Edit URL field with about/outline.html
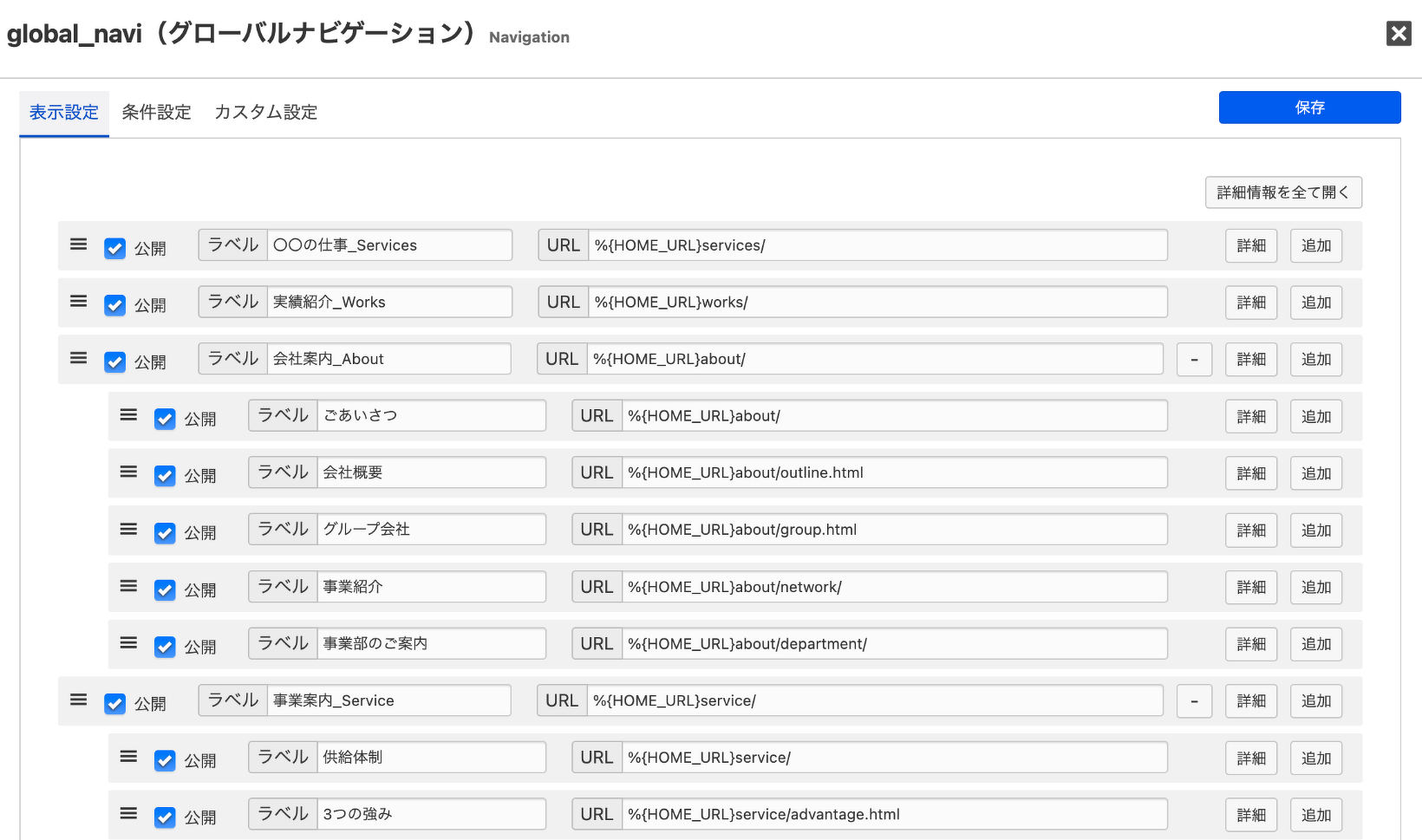1422x840 pixels. pyautogui.click(x=894, y=472)
